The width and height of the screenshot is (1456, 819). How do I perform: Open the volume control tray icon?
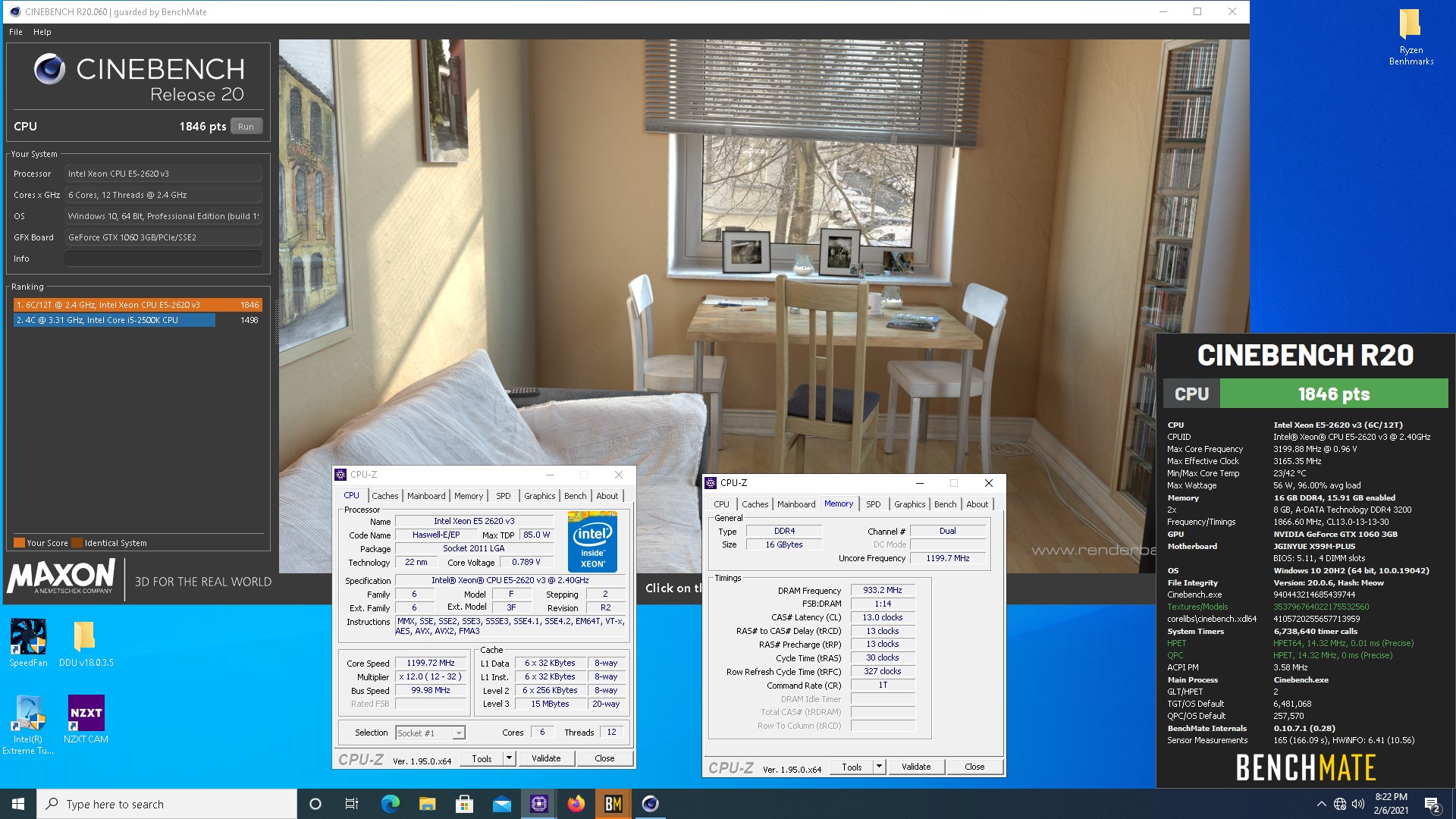[x=1357, y=804]
